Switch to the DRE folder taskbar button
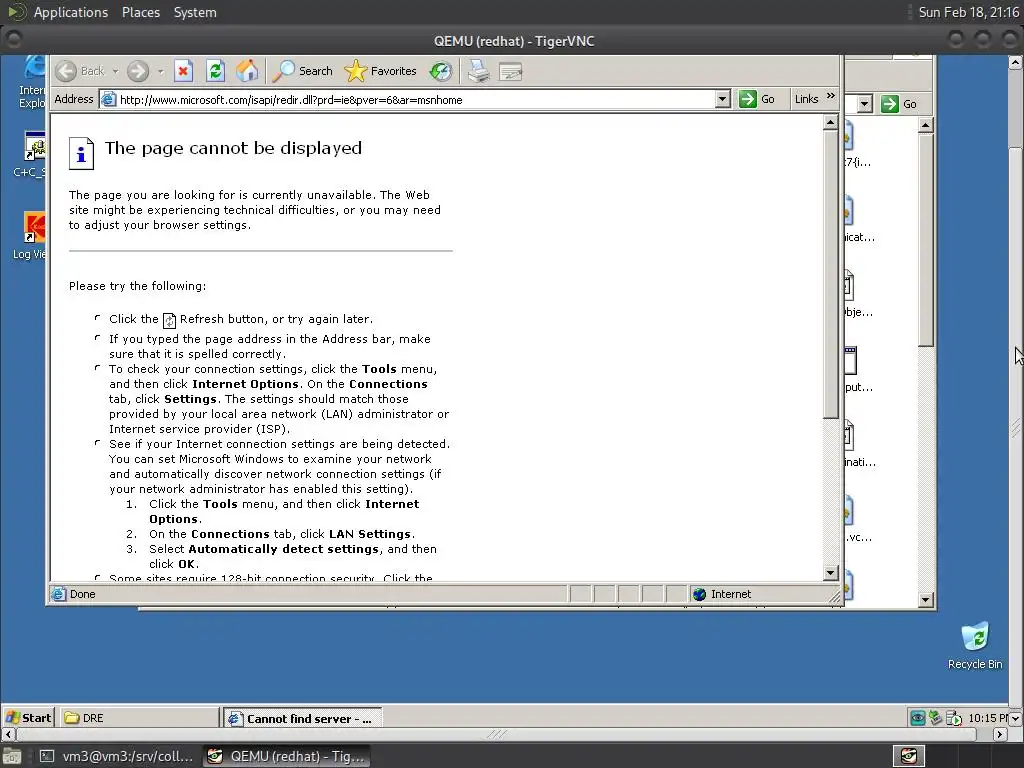This screenshot has width=1024, height=768. [x=139, y=717]
